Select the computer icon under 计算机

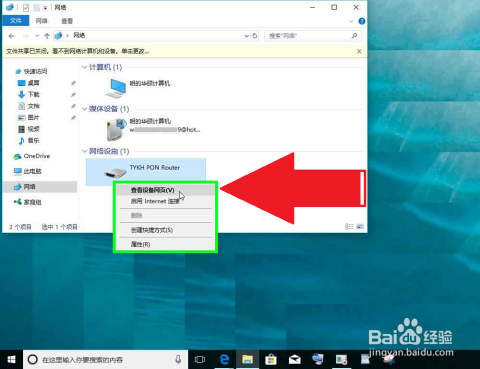[115, 88]
